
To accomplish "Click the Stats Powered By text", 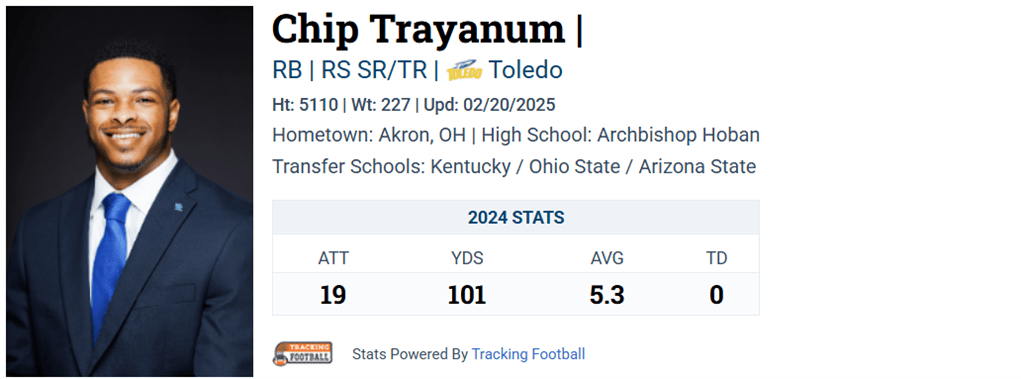I will [x=410, y=354].
